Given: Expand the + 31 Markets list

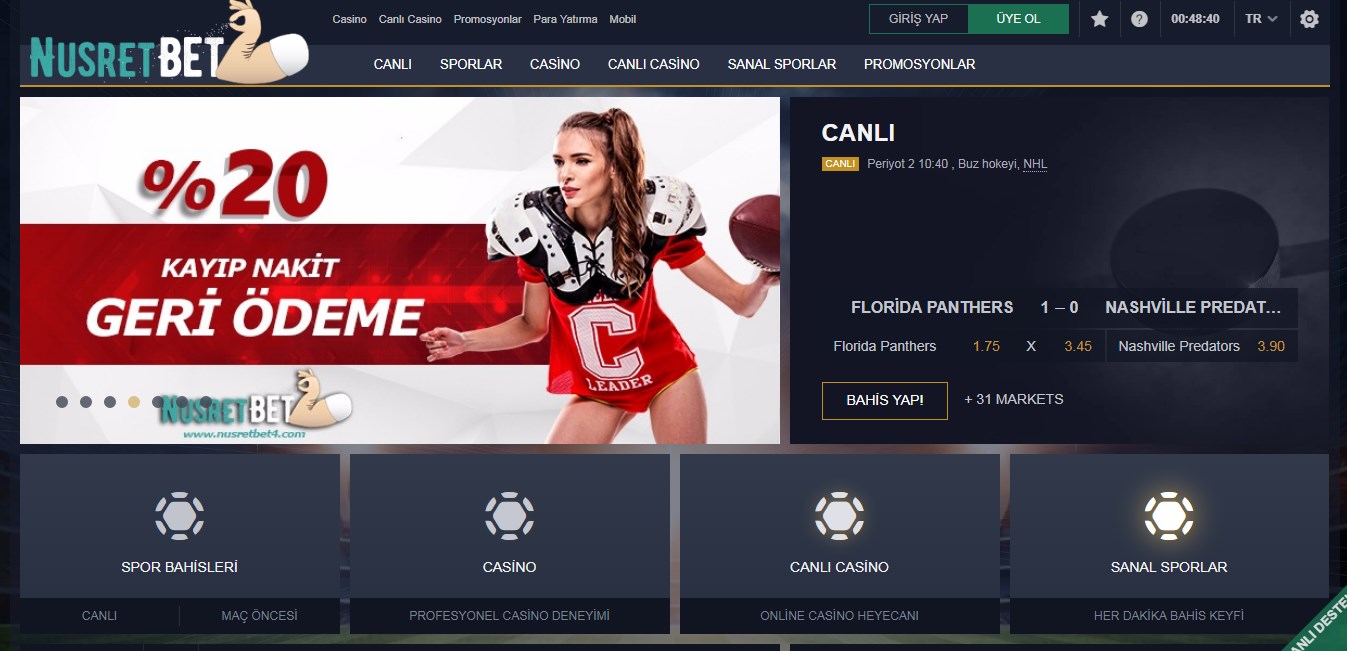Looking at the screenshot, I should (x=1013, y=399).
